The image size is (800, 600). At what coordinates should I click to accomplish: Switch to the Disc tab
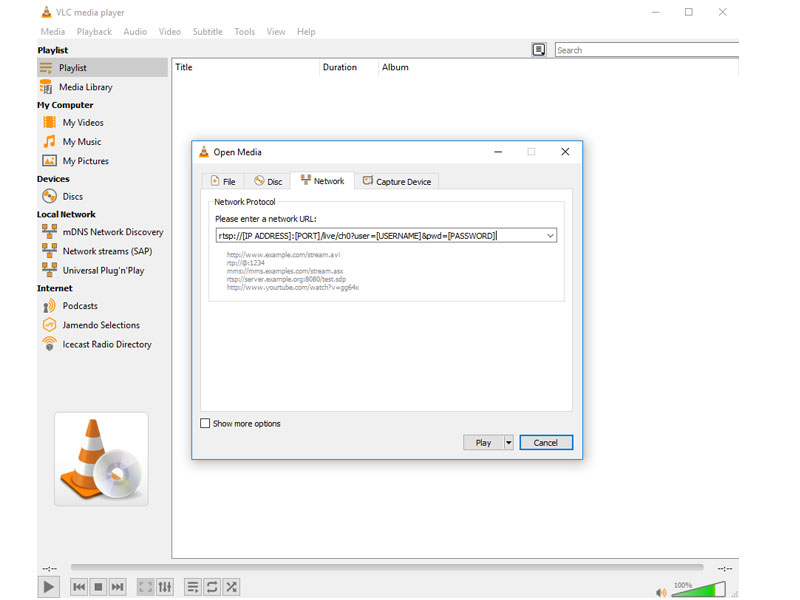[268, 182]
